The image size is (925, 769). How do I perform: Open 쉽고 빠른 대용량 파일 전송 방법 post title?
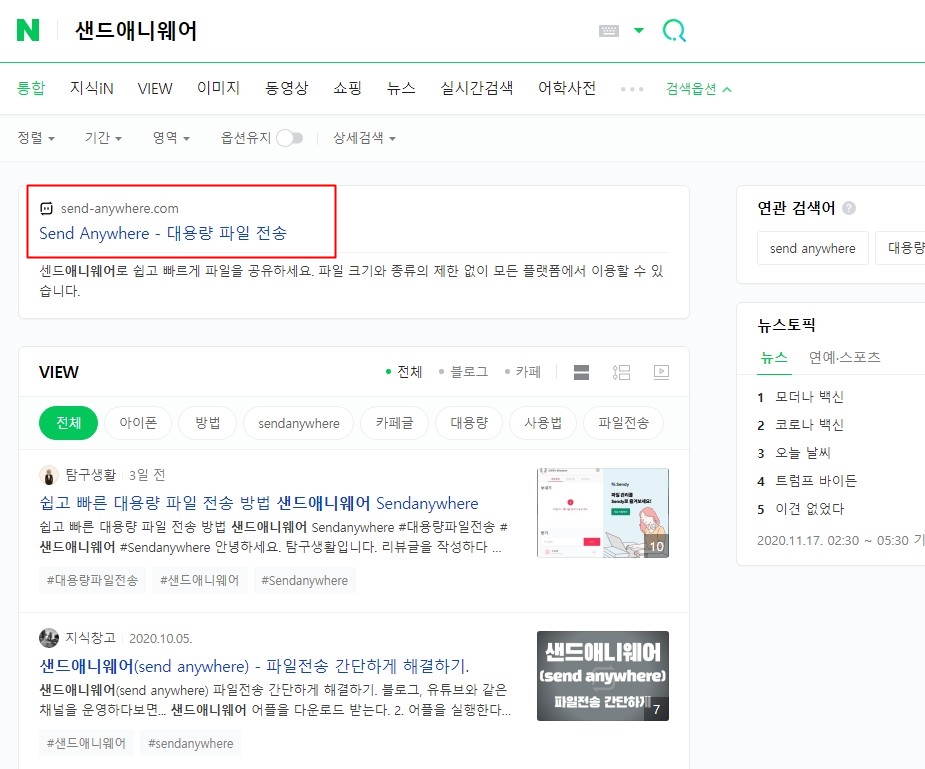(259, 503)
